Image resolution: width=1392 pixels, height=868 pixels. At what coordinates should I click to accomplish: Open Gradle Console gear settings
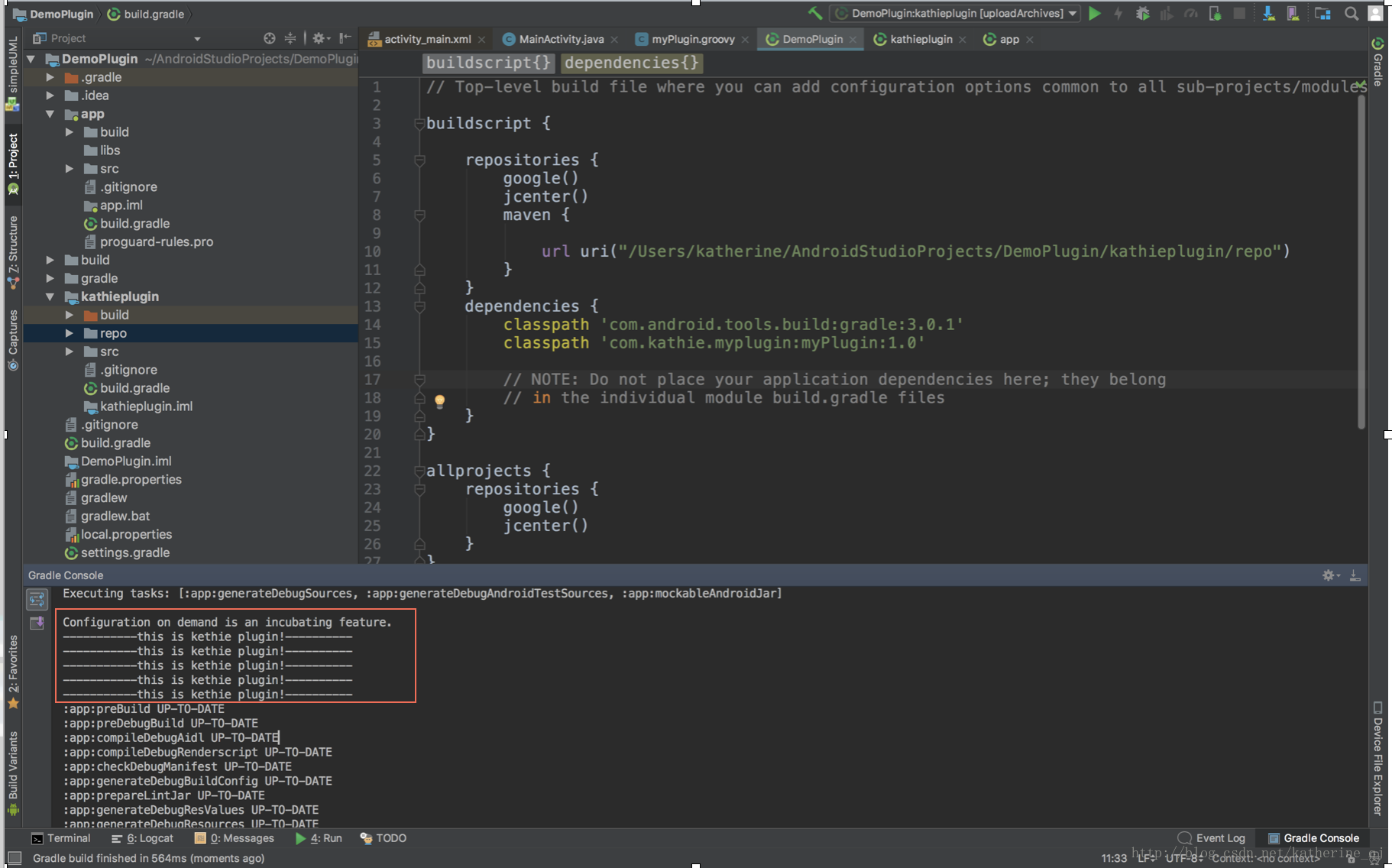(x=1331, y=575)
